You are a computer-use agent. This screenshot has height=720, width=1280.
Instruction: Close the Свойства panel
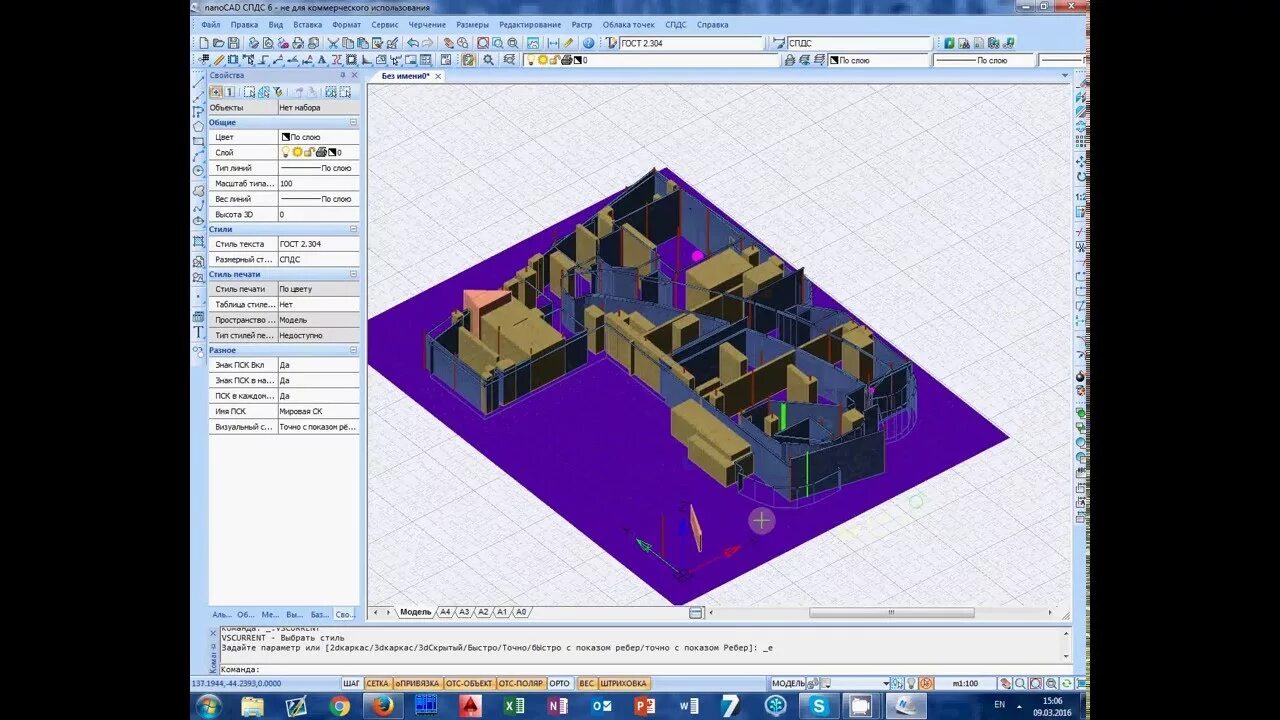click(354, 75)
